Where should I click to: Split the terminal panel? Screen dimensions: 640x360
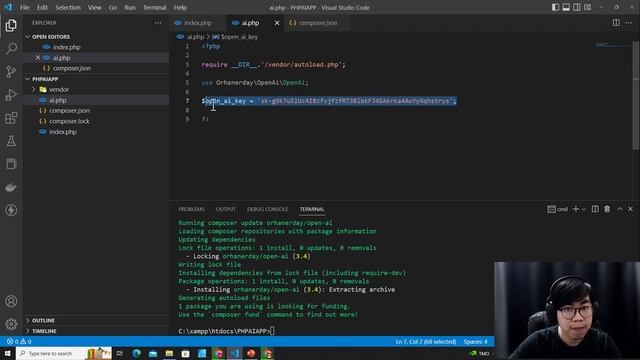click(595, 209)
